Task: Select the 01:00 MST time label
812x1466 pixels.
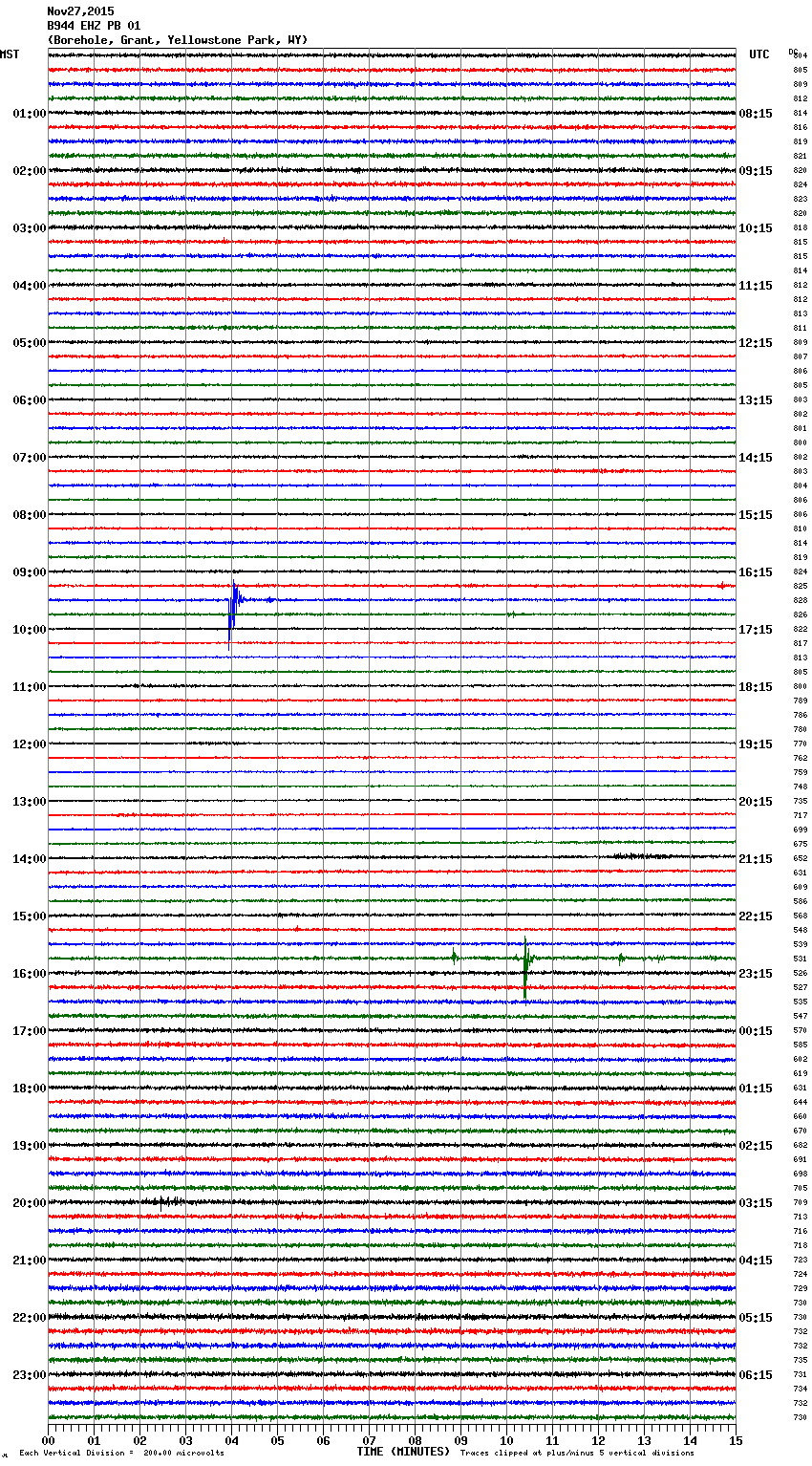Action: (30, 114)
